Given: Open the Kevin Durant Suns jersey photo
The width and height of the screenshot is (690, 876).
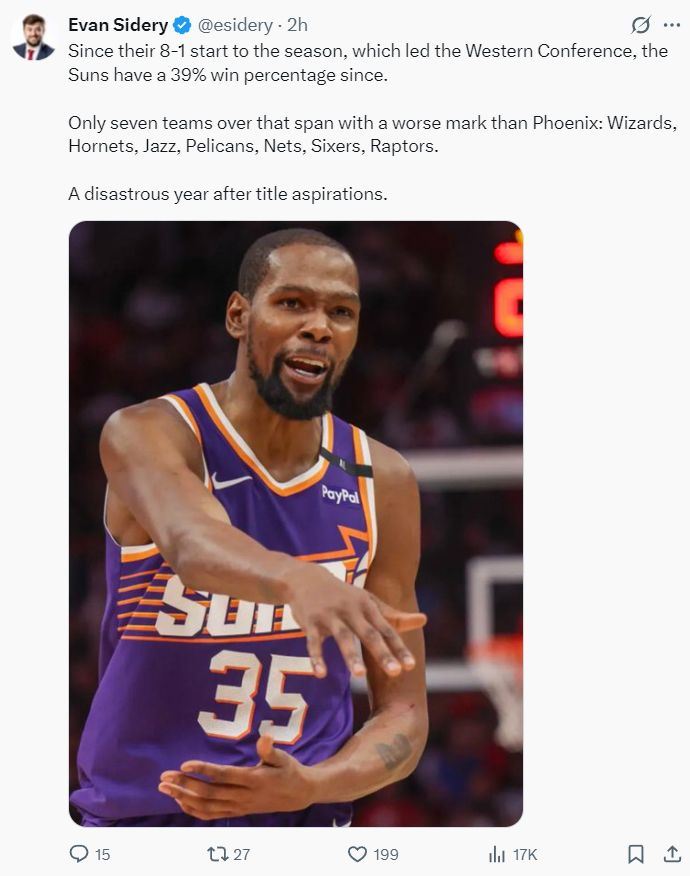Looking at the screenshot, I should coord(296,523).
